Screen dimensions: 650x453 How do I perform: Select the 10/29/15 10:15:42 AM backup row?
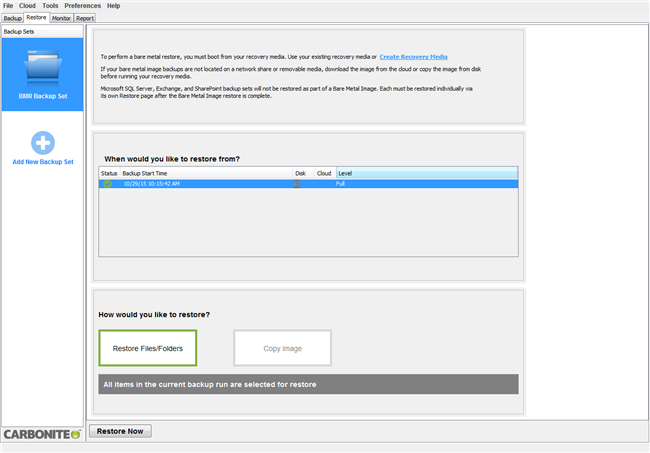coord(200,184)
